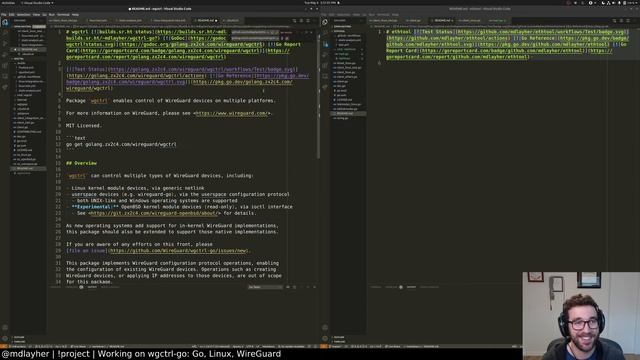Viewport: 640px width, 360px height.
Task: Open Selection menu in left wgctrl window
Action: [x=23, y=15]
